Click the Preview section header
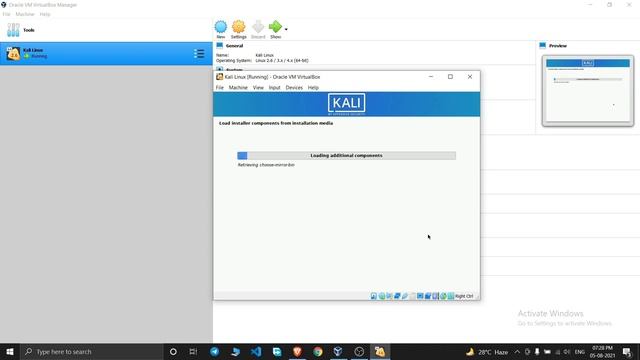This screenshot has height=360, width=640. (558, 46)
